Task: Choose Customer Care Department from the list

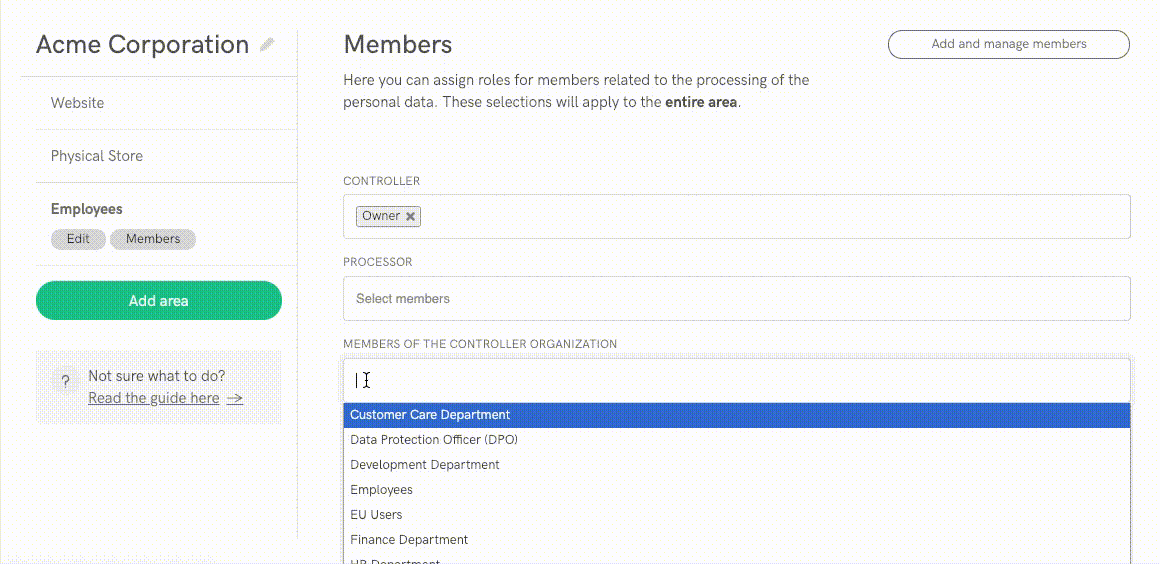Action: click(x=430, y=415)
